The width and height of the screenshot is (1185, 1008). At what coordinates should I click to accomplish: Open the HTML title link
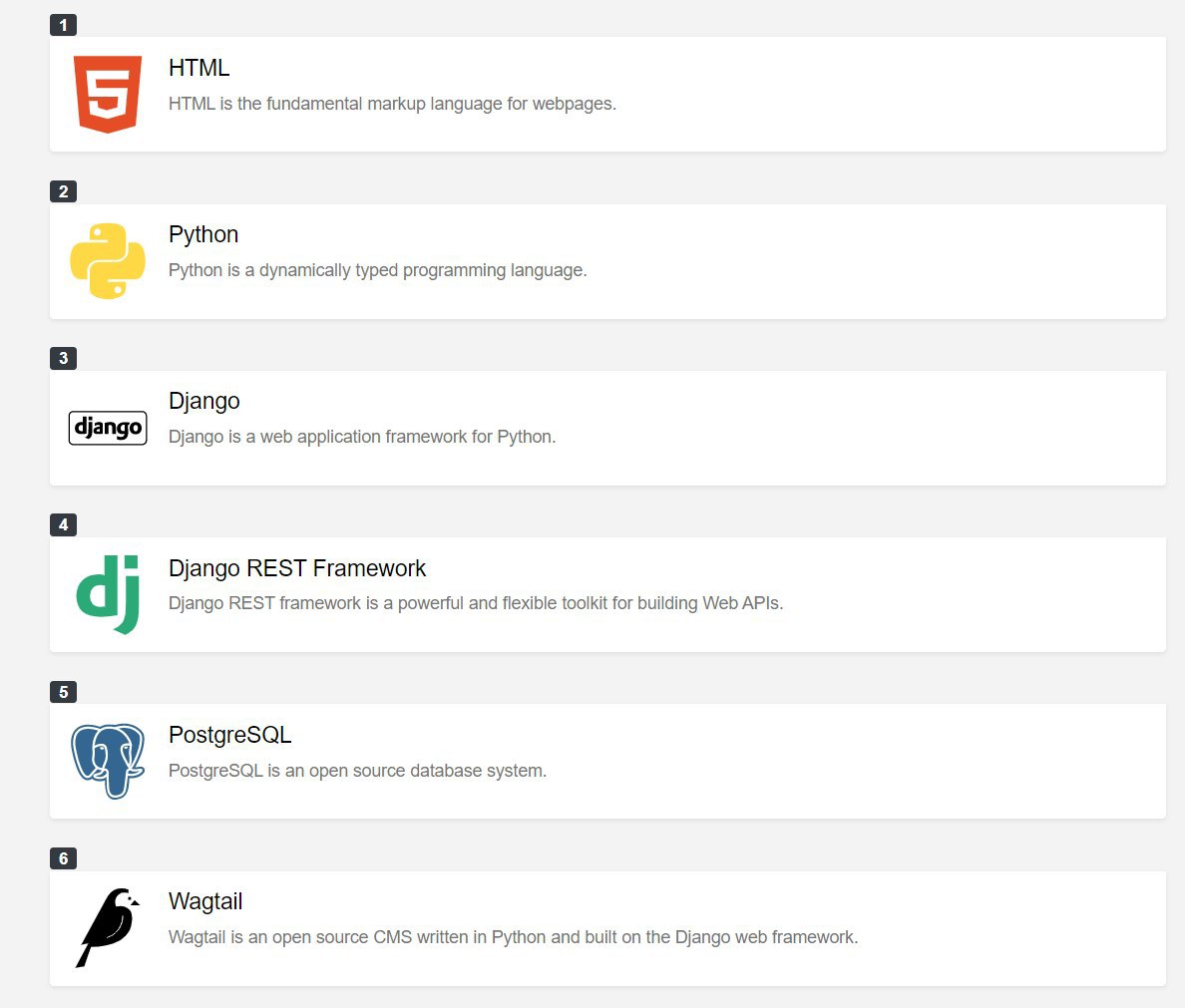click(198, 68)
